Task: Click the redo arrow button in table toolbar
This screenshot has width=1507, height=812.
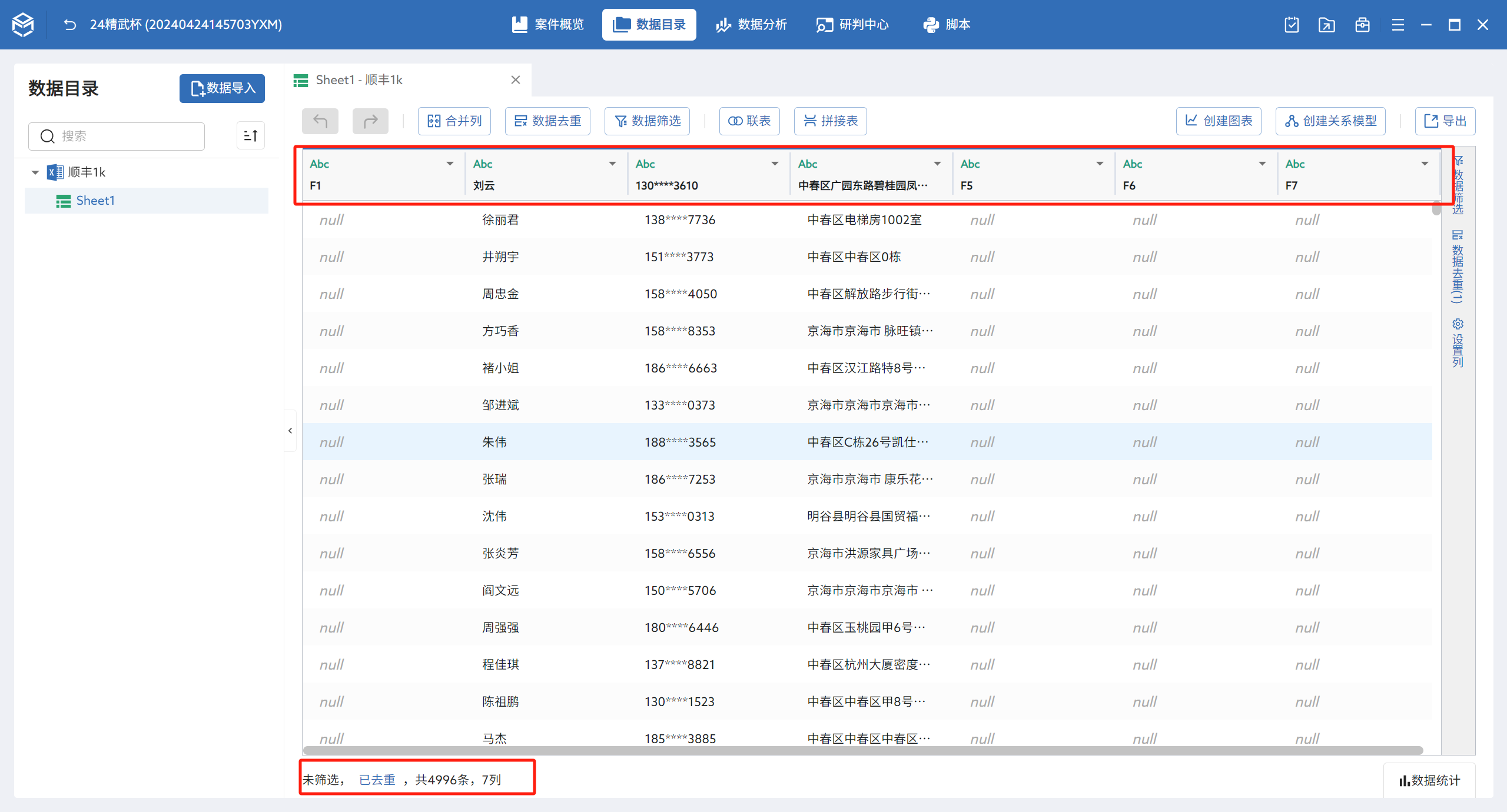Action: coord(370,121)
